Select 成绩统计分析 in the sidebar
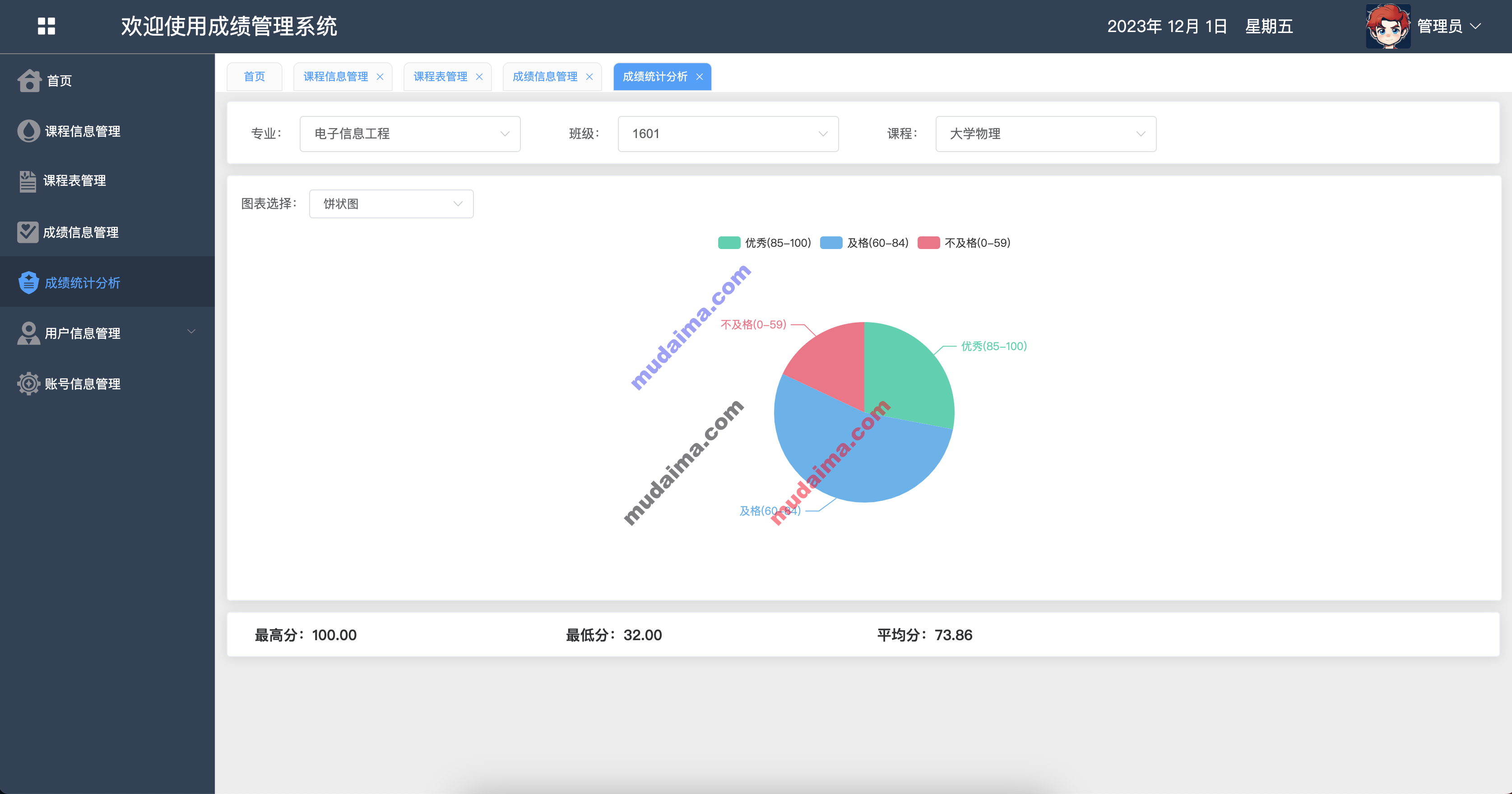 click(x=107, y=282)
